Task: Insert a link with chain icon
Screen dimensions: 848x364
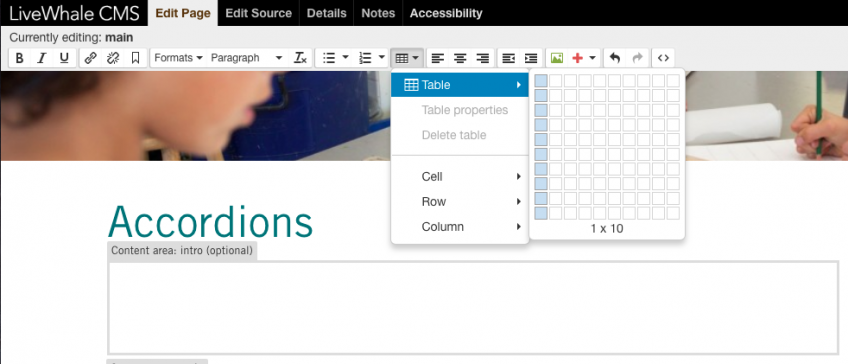Action: (91, 58)
